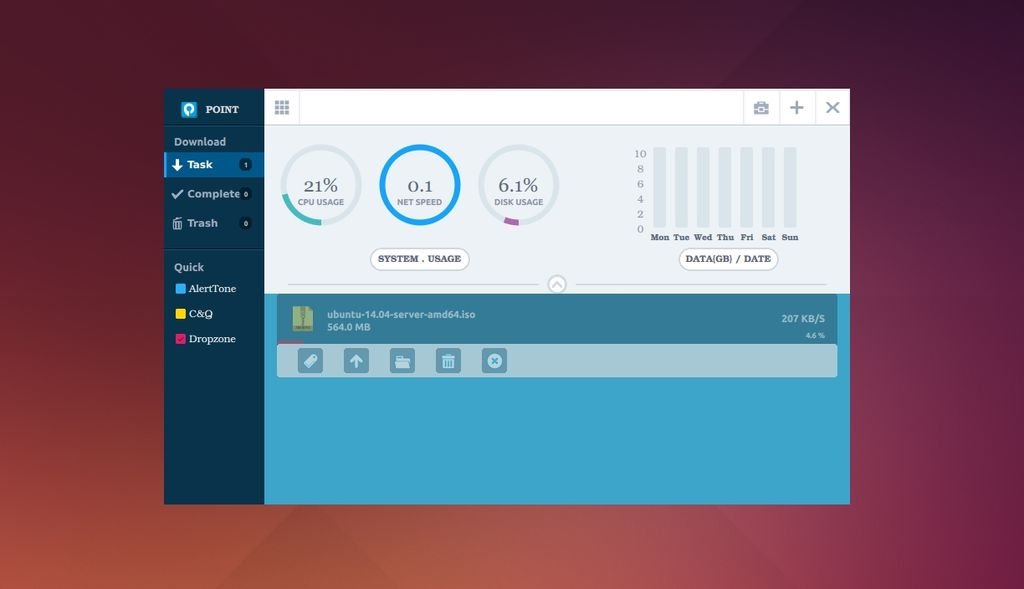Click the Download section heading
Image resolution: width=1024 pixels, height=589 pixels.
pyautogui.click(x=200, y=142)
